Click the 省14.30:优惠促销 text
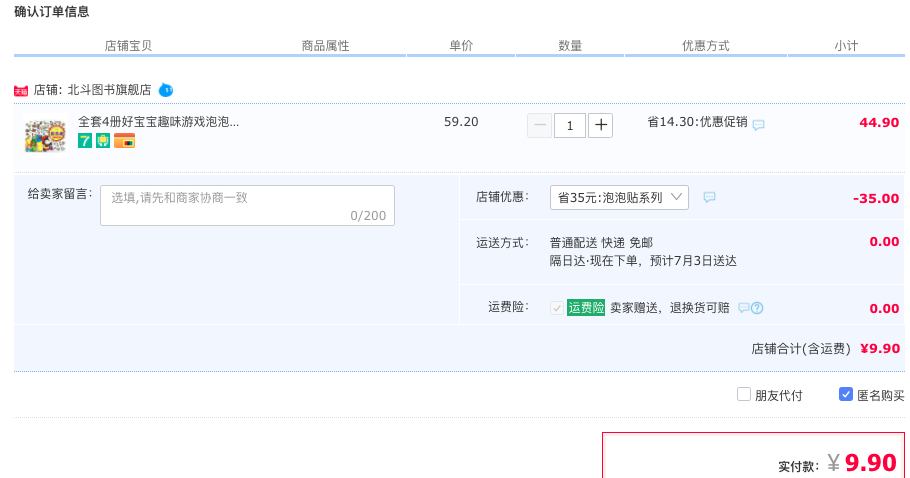Screen dimensions: 910x478 pyautogui.click(x=698, y=122)
